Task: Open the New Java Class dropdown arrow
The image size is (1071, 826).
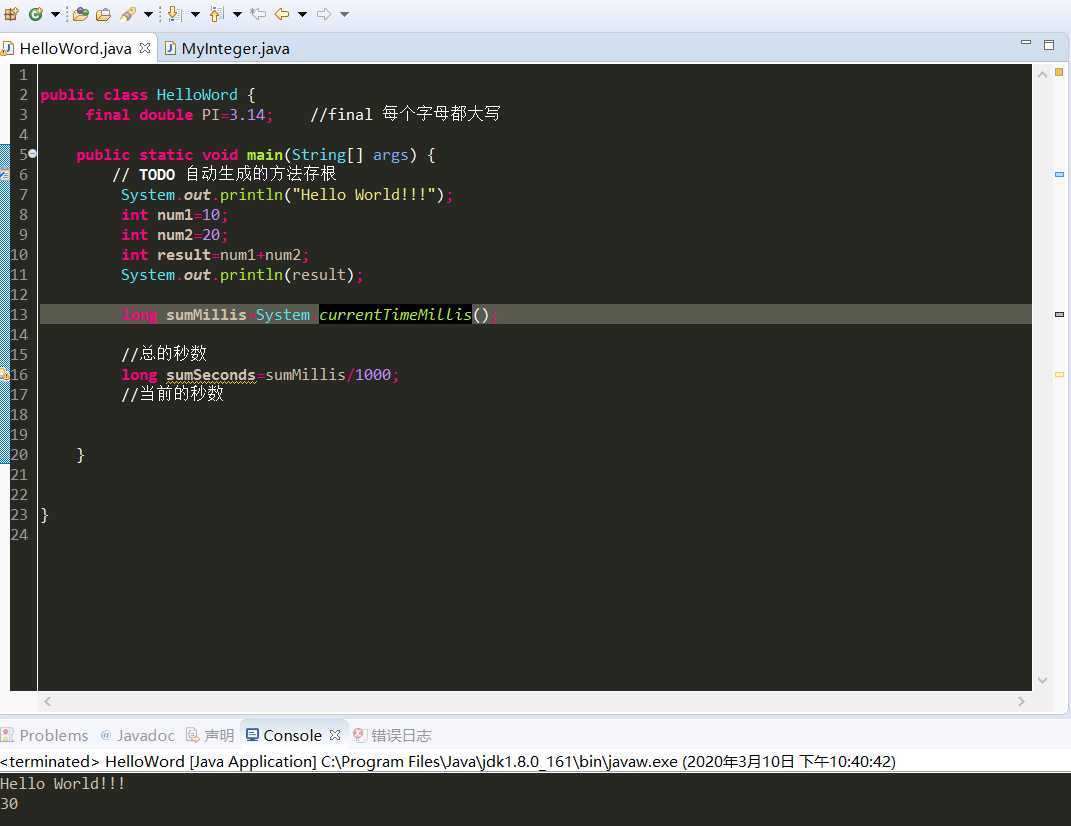Action: click(55, 14)
